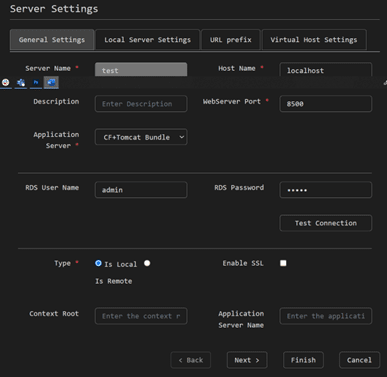Click the second blue icon beside Chrome
Screen dimensions: 387x377
(21, 82)
